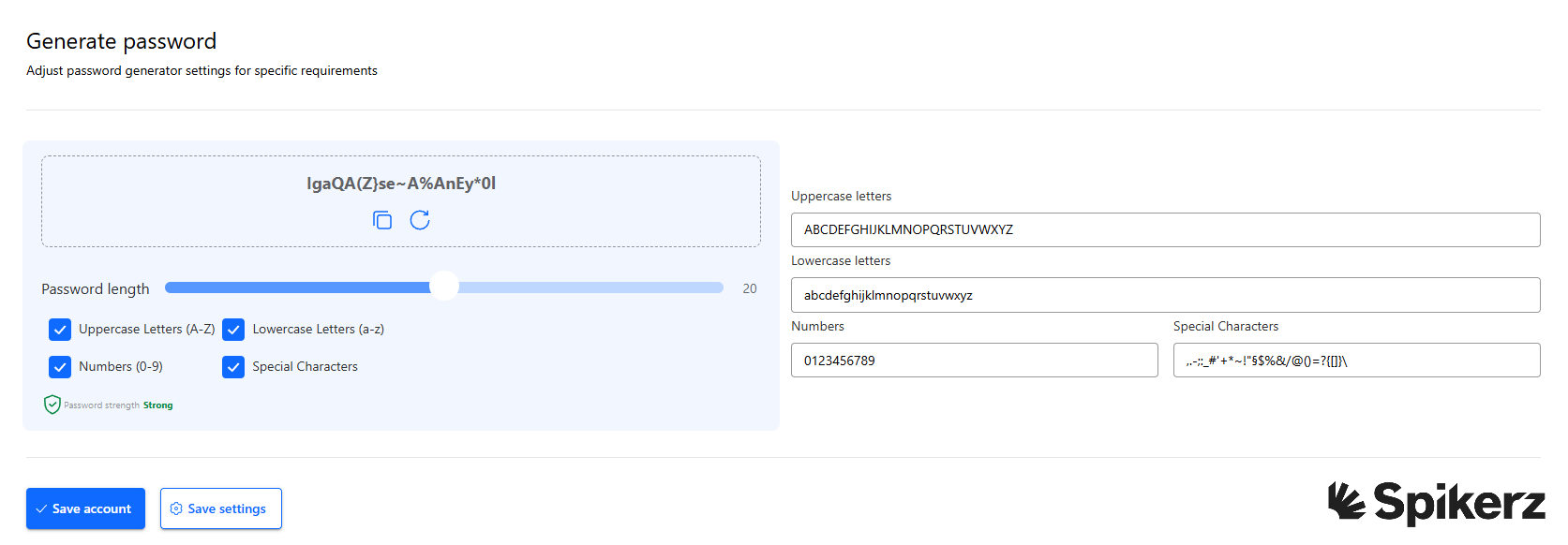Click the password length value 20
The width and height of the screenshot is (1568, 545).
coord(750,288)
